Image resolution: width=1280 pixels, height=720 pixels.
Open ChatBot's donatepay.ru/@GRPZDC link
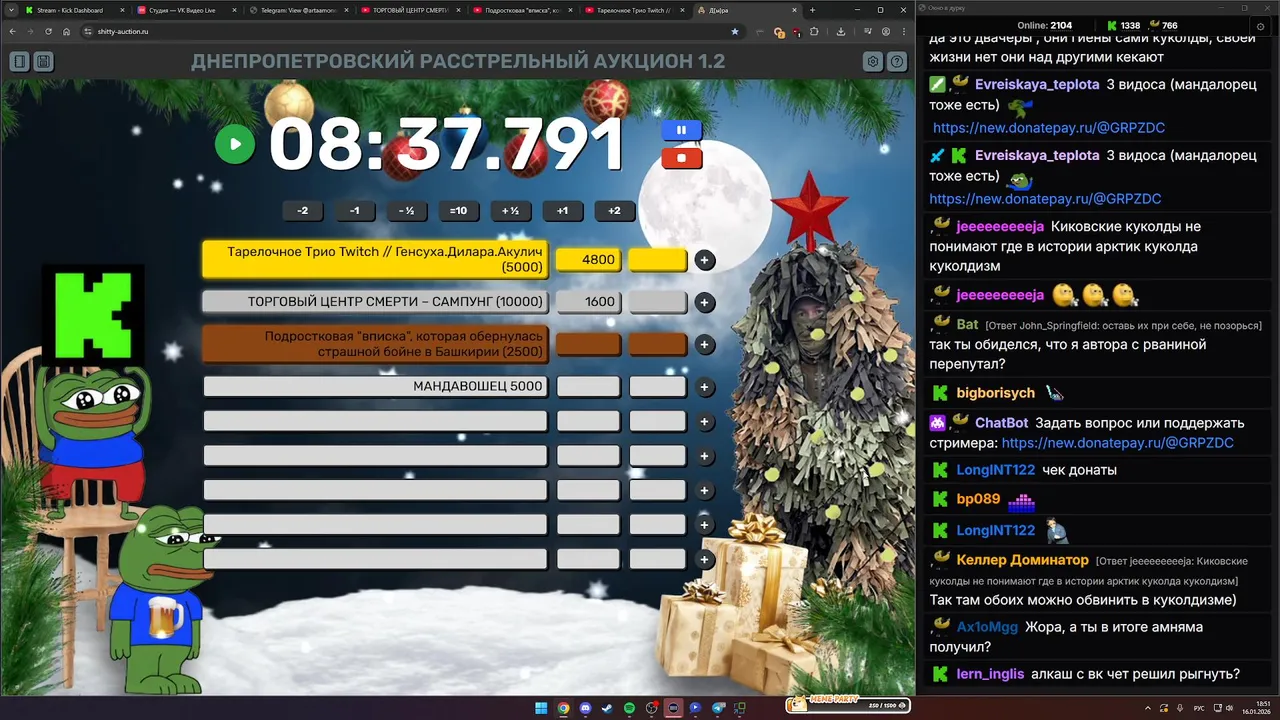[1117, 443]
